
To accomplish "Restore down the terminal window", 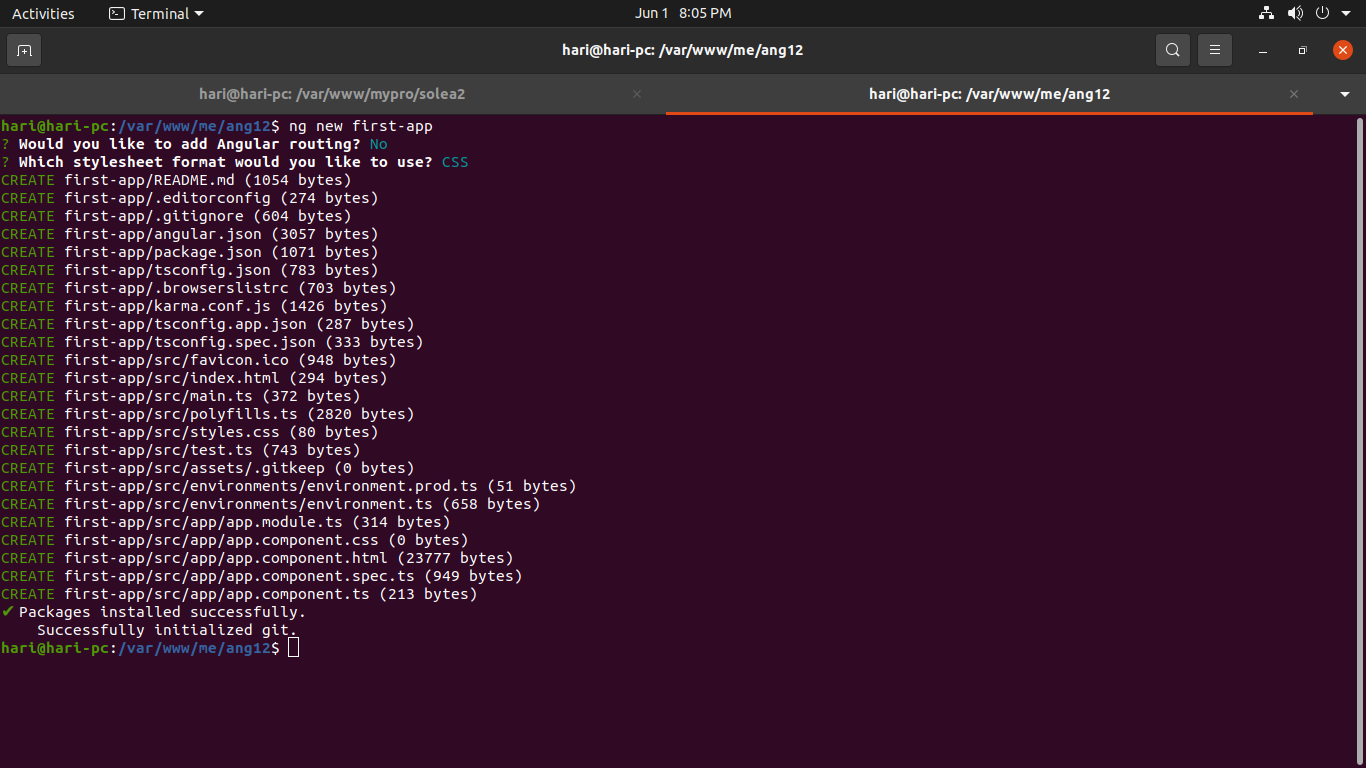I will [1302, 50].
